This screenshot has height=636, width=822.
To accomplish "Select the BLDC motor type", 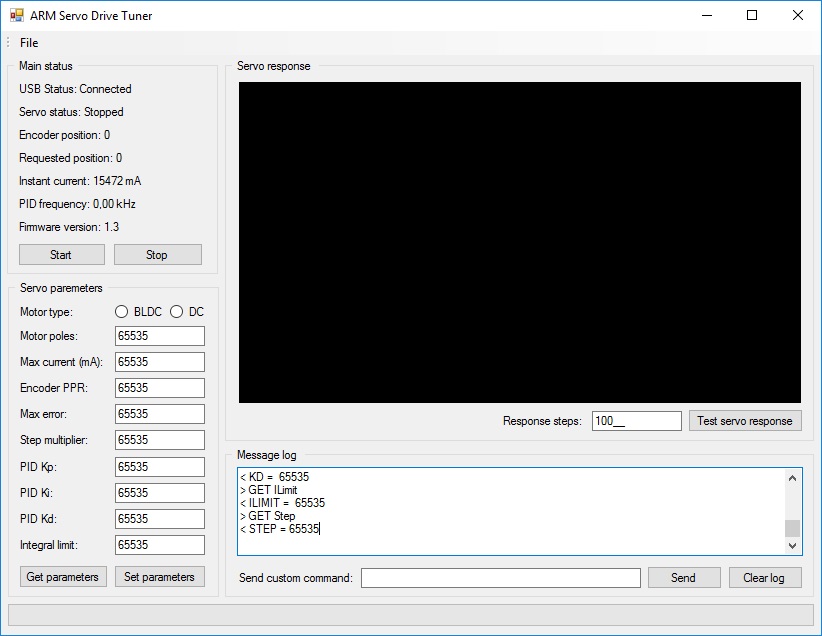I will pyautogui.click(x=122, y=312).
